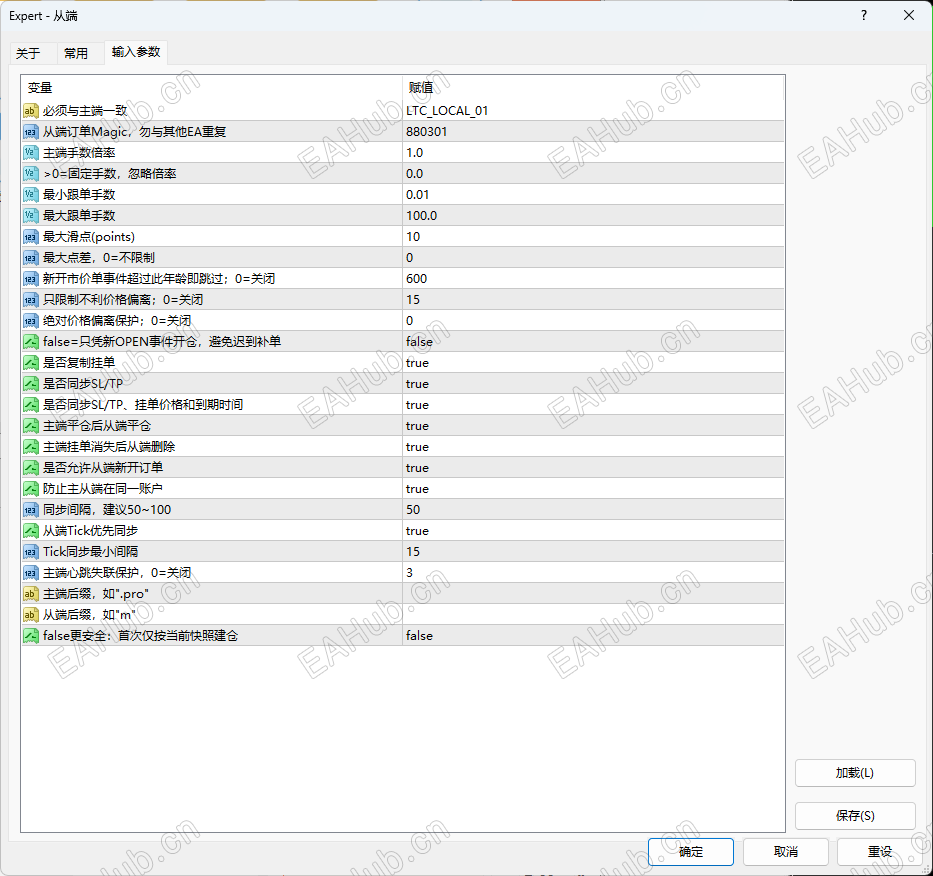The height and width of the screenshot is (876, 933).
Task: Click the 赋值 column header
Action: point(593,88)
